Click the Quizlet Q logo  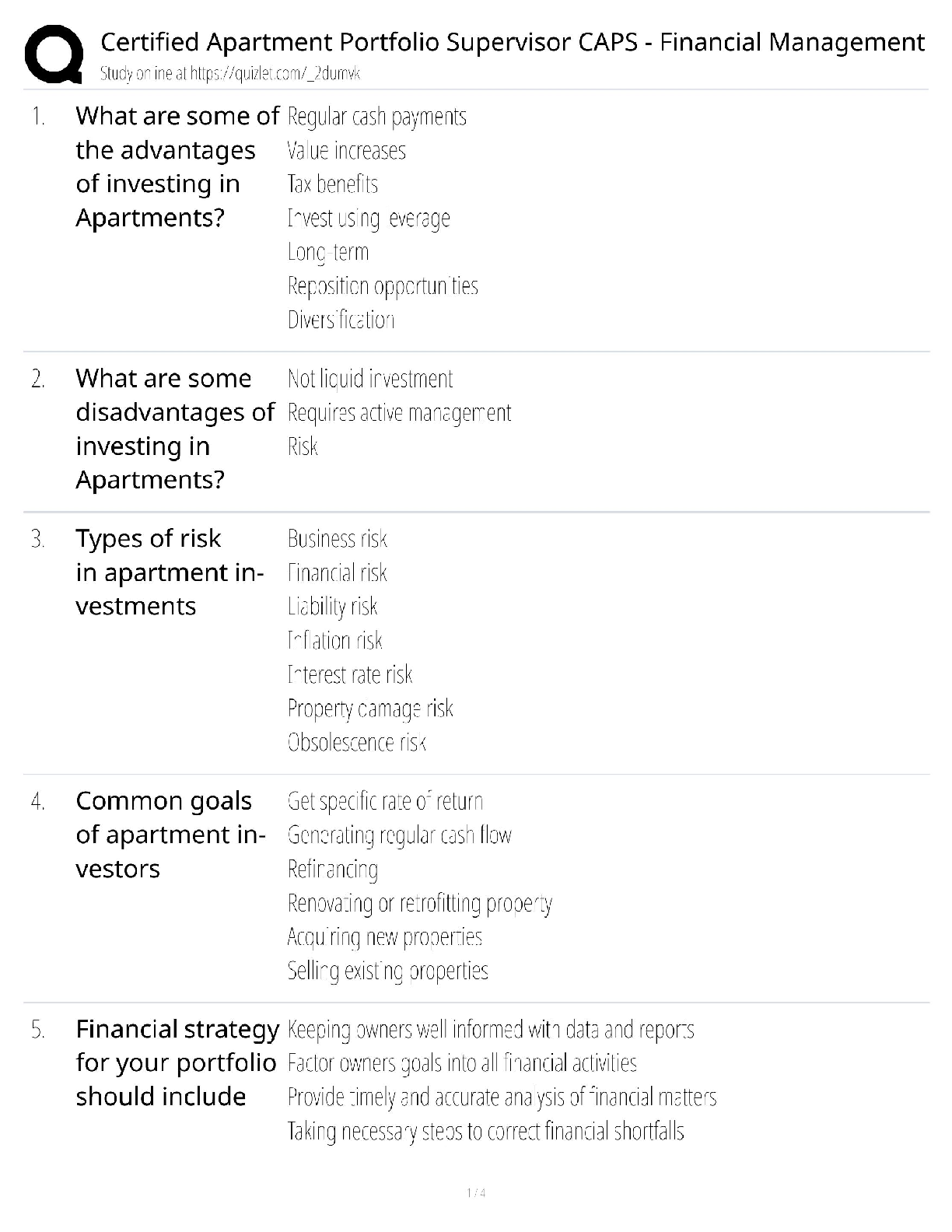53,54
